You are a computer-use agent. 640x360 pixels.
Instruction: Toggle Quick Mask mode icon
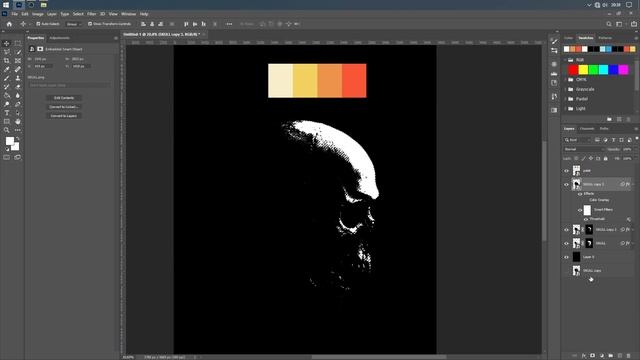pyautogui.click(x=7, y=158)
